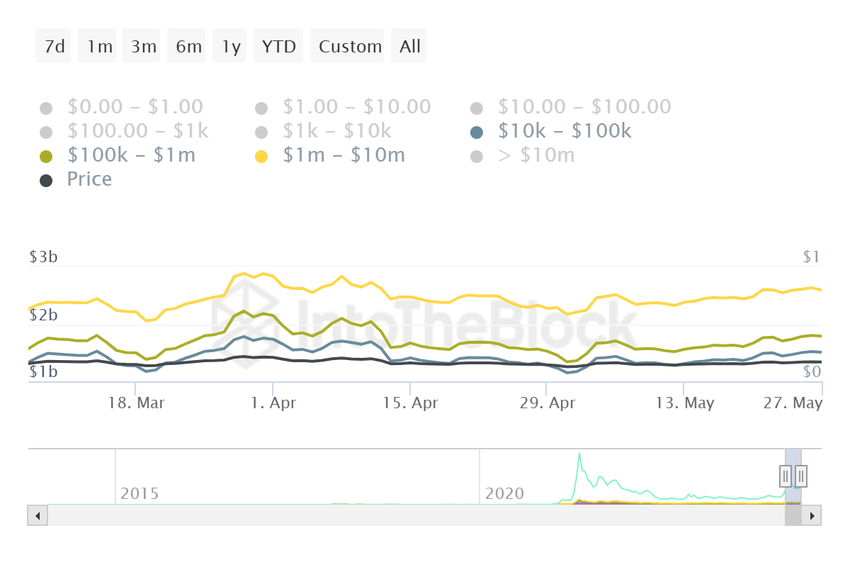
Task: Select the All time range
Action: [x=410, y=47]
